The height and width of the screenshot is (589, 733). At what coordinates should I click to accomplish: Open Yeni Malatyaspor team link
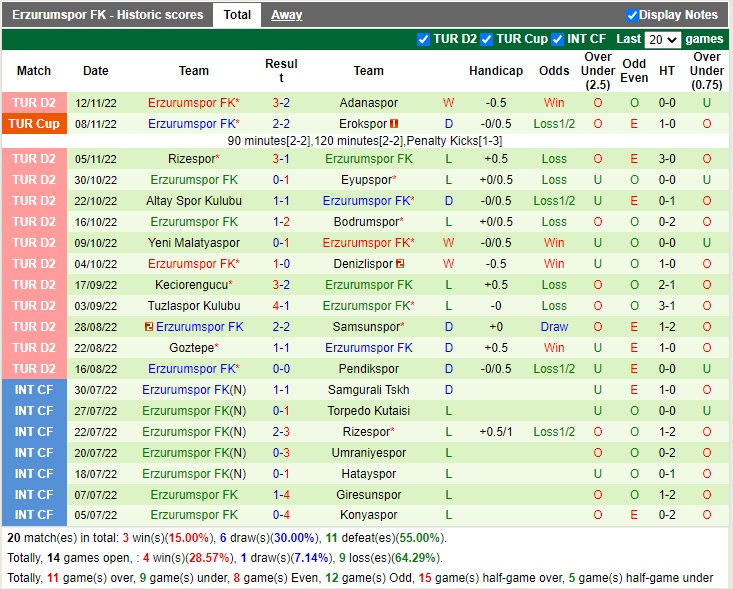(x=194, y=243)
